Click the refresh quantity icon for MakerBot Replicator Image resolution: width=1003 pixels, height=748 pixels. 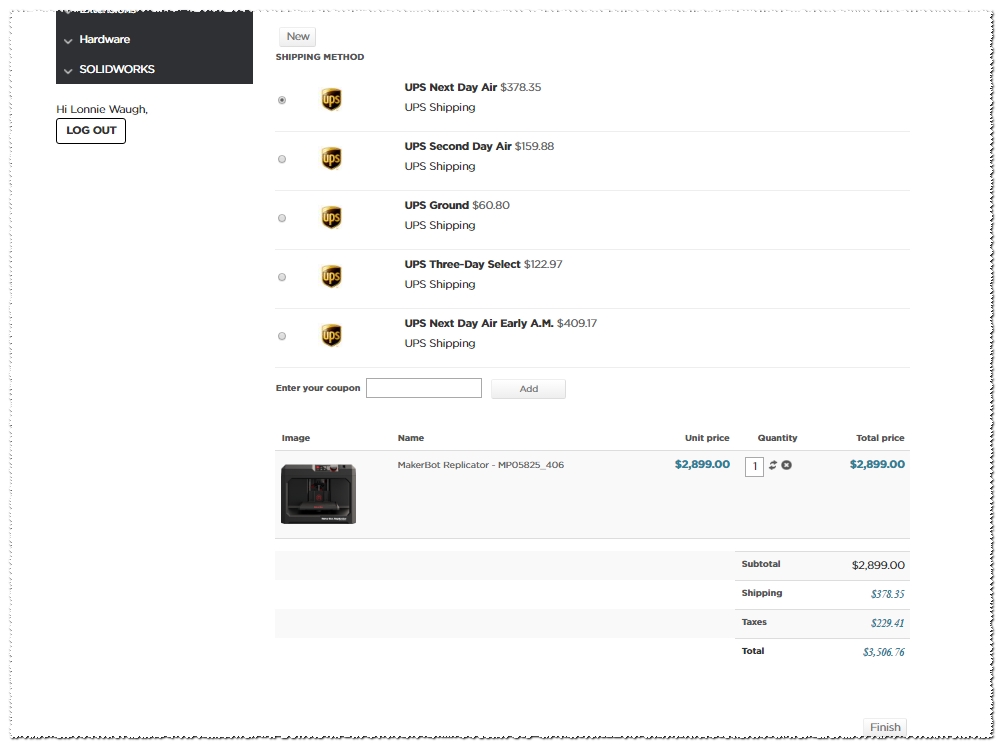tap(773, 465)
